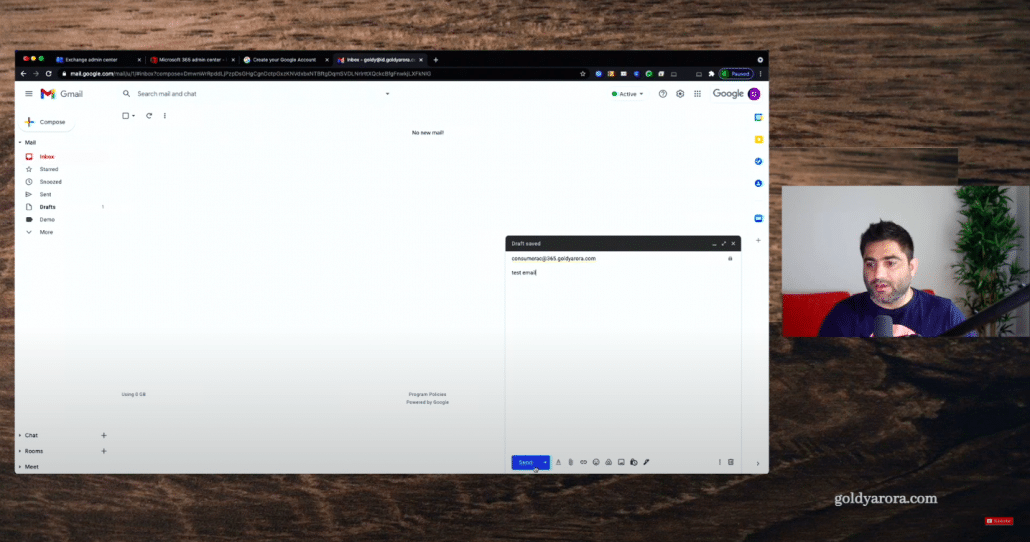
Task: Reload the page in browser
Action: [49, 74]
